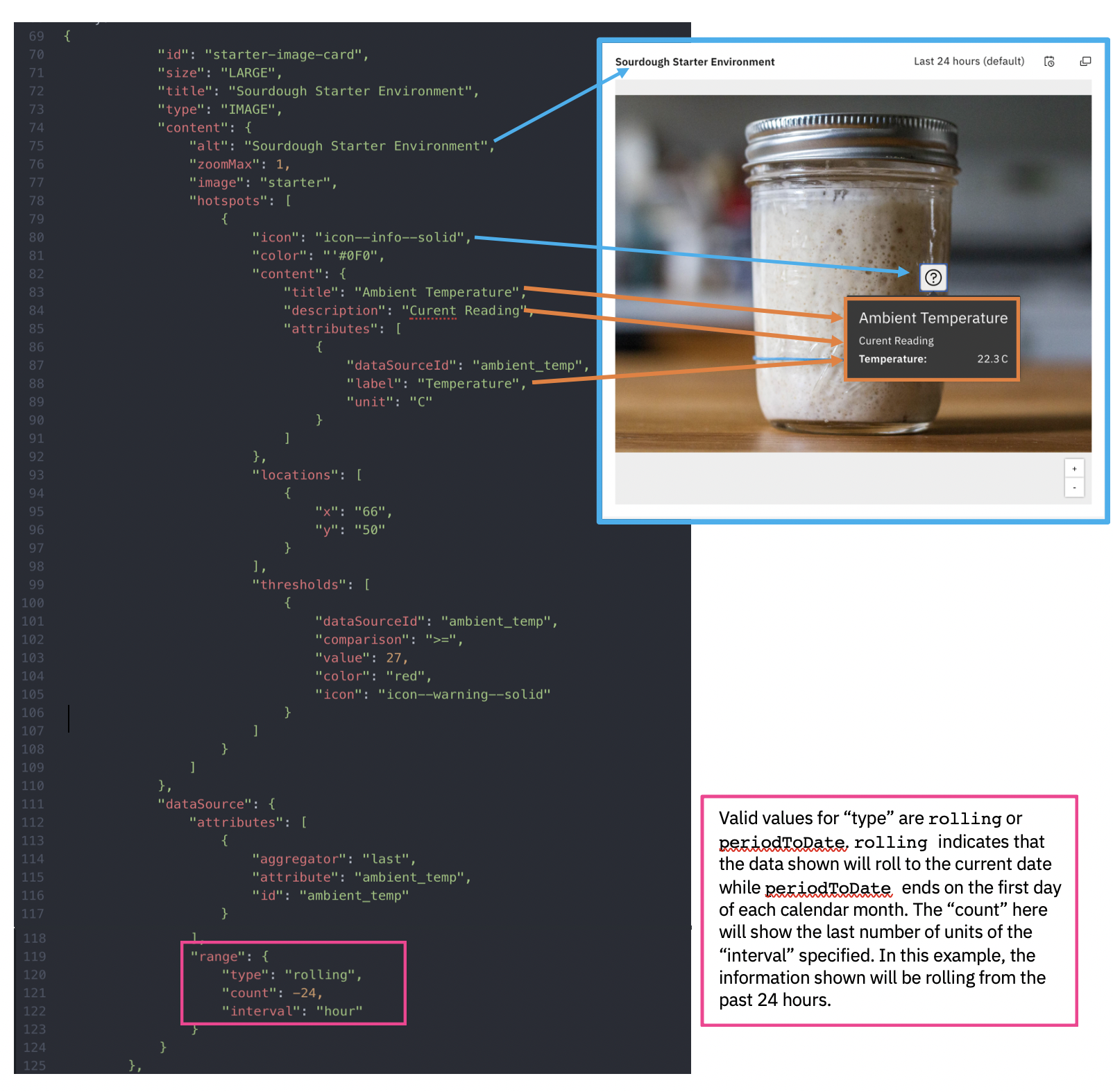Click the "description": "Curent Reading" code line
Image resolution: width=1113 pixels, height=1092 pixels.
tap(408, 310)
